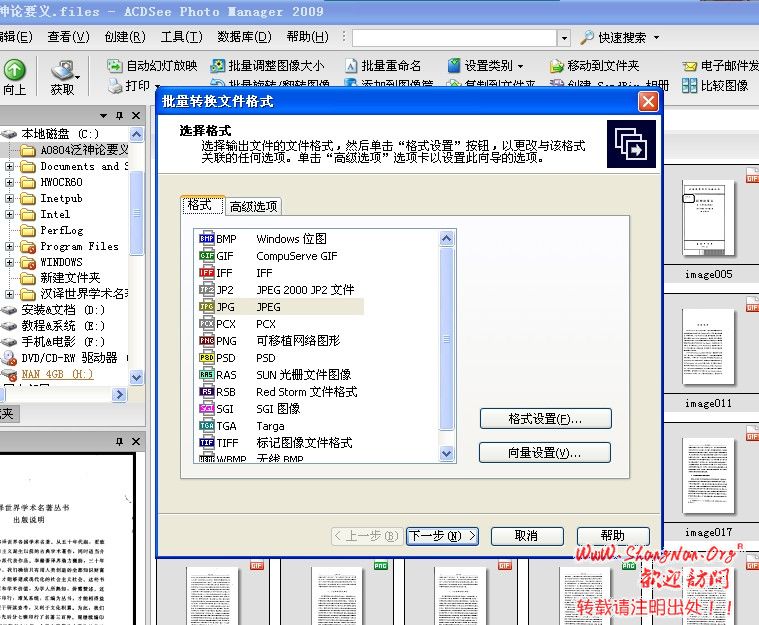Start auto slideshow (自动幻灯放映)

tap(152, 65)
